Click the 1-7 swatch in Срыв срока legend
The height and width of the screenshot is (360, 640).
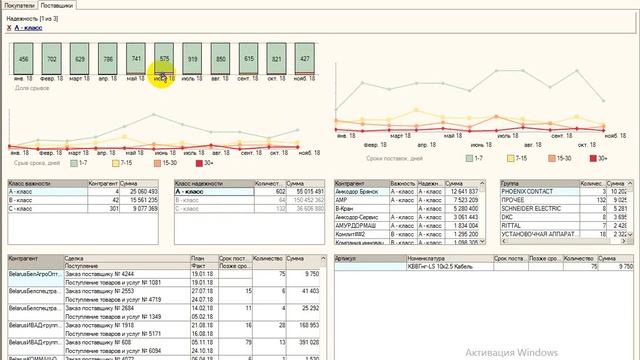pyautogui.click(x=74, y=163)
